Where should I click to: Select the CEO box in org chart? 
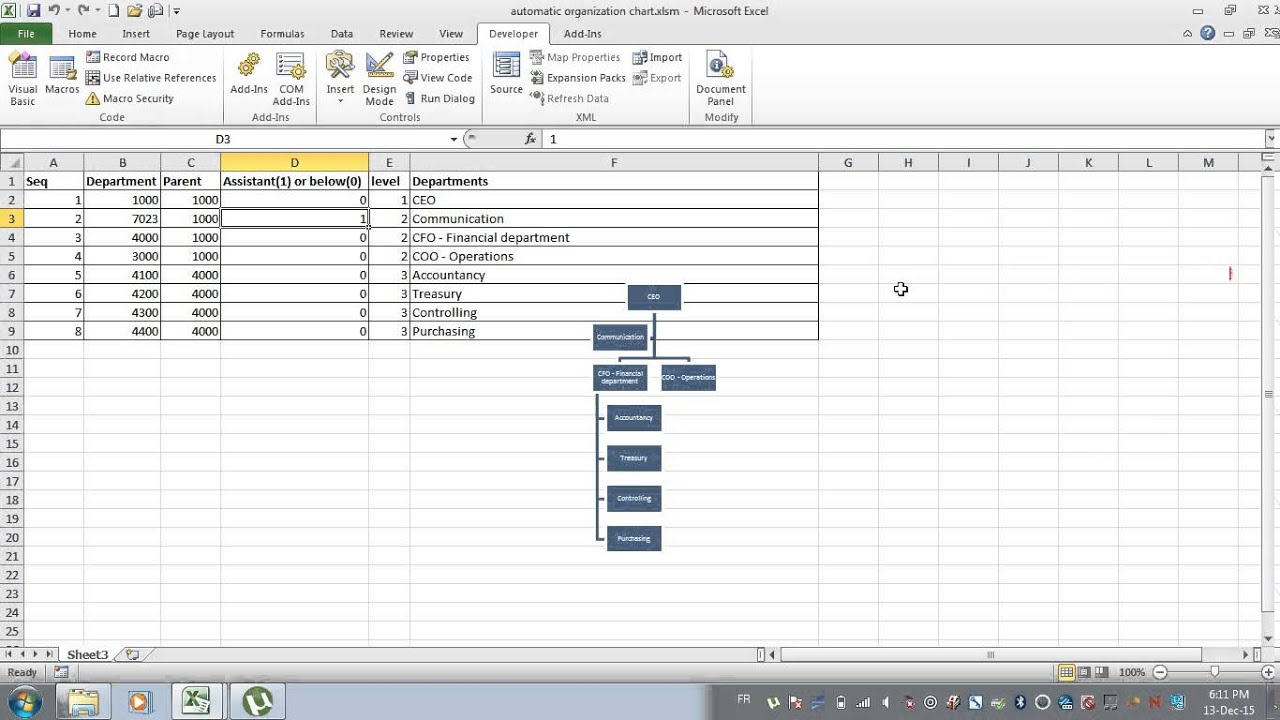[654, 297]
